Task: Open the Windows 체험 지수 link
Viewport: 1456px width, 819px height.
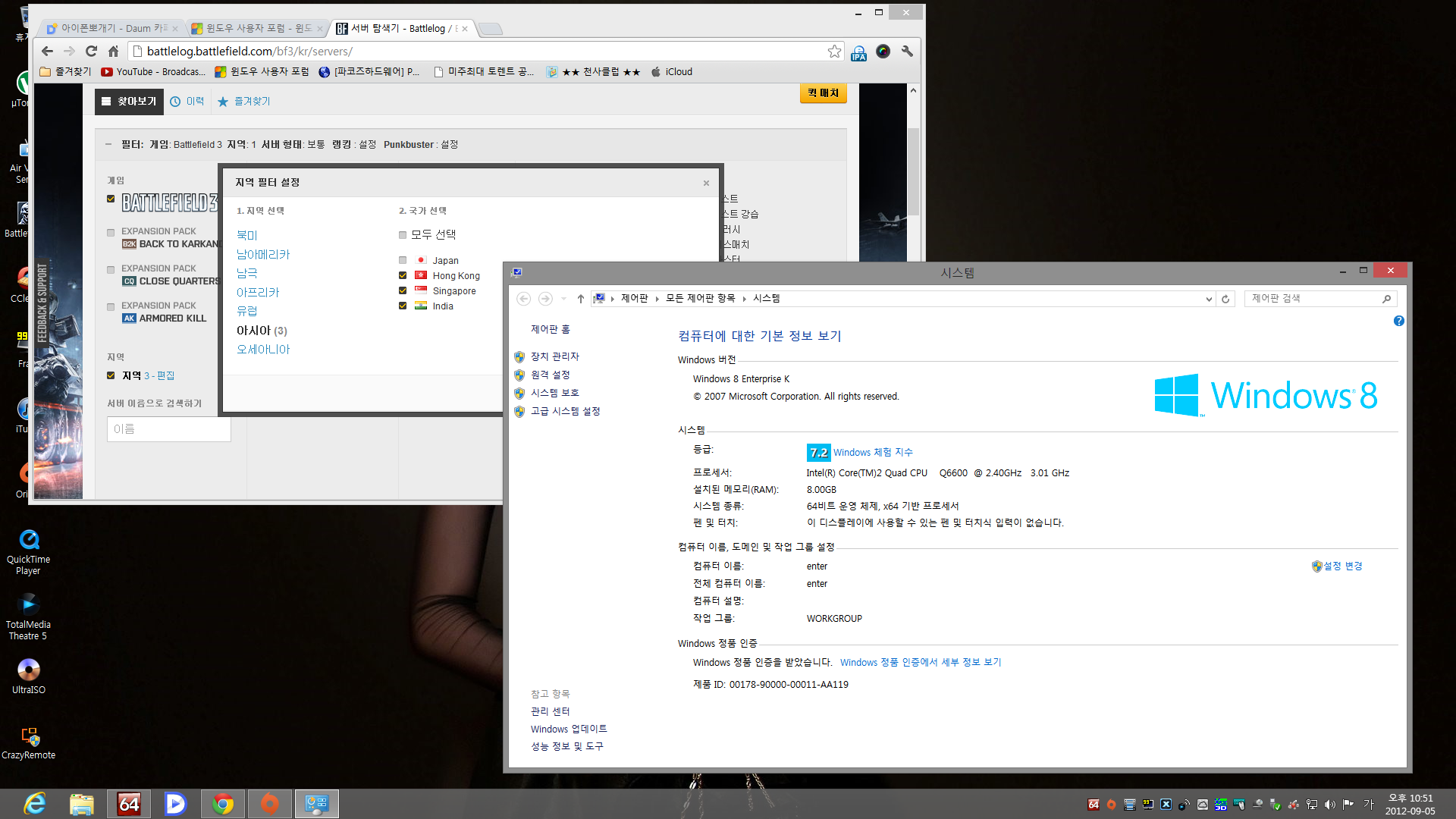Action: click(x=873, y=452)
